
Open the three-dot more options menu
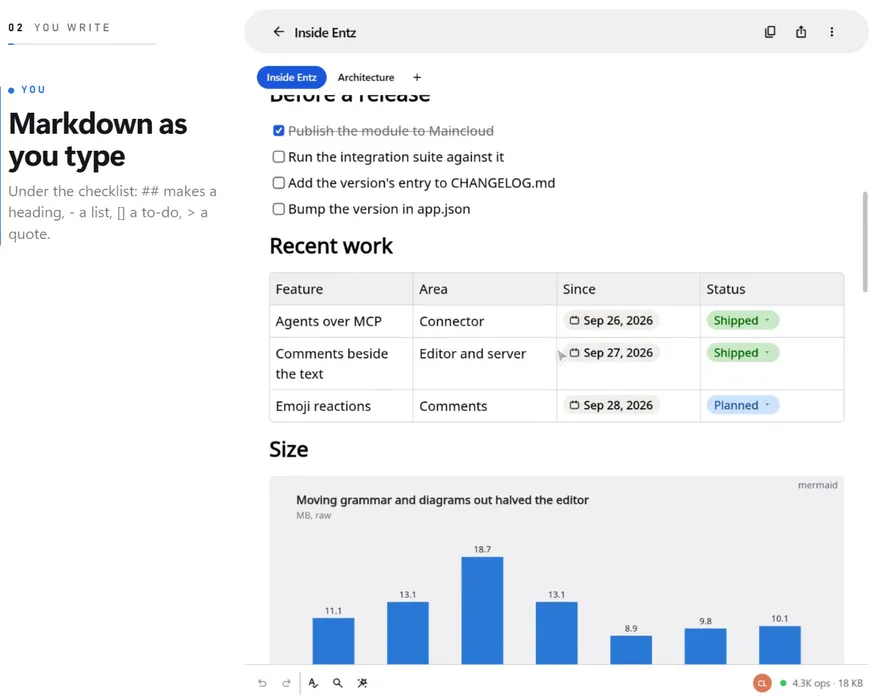point(832,32)
